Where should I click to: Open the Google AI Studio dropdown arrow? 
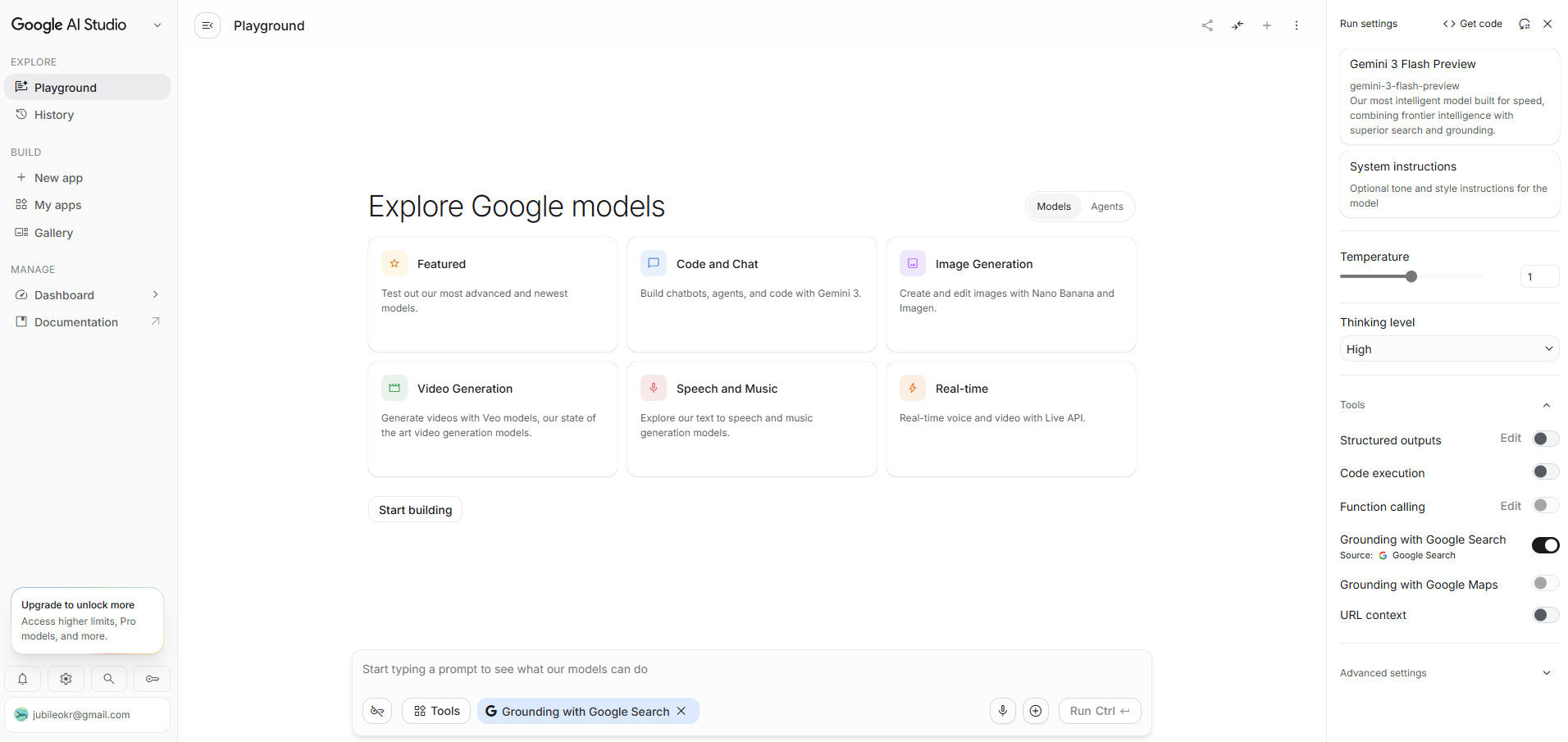[157, 25]
